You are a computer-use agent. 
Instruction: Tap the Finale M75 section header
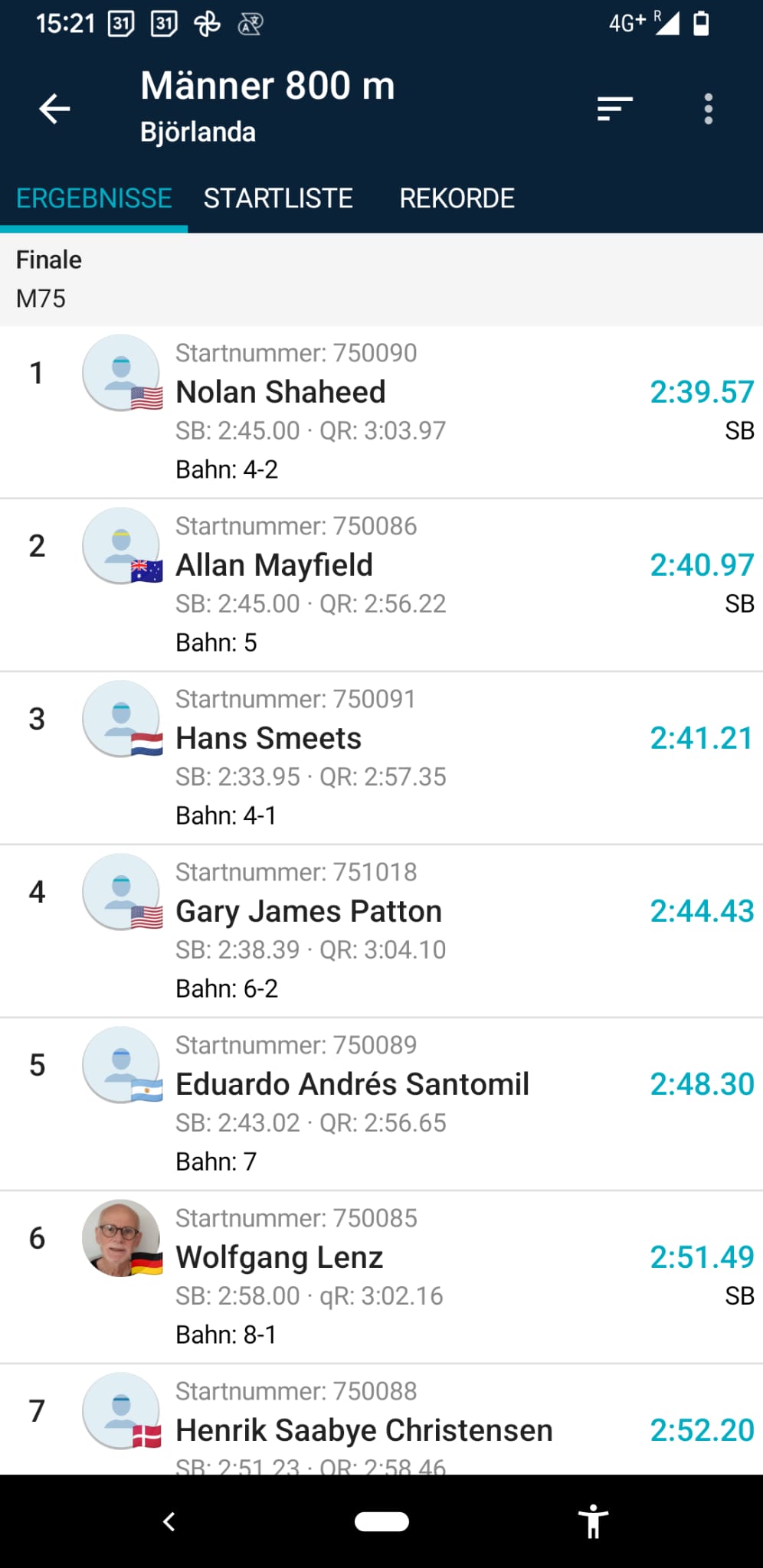(381, 279)
